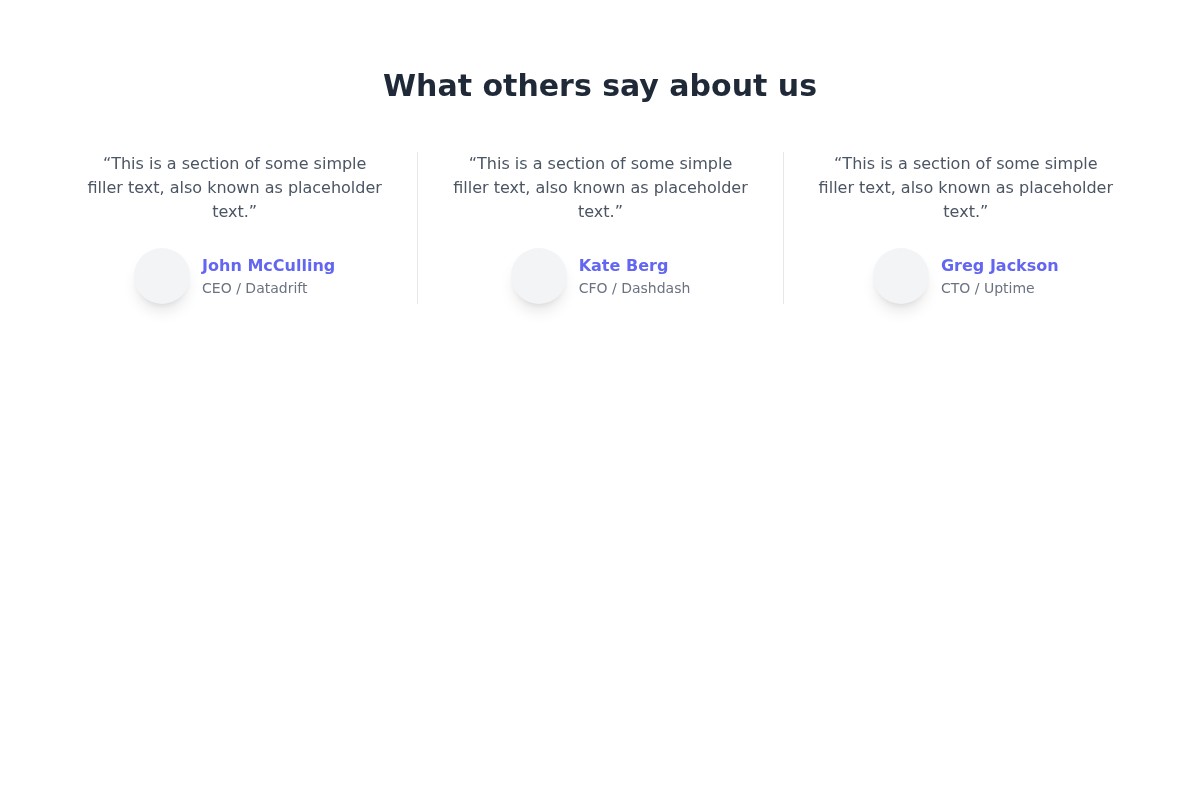This screenshot has height=800, width=1200.
Task: Open the Kate Berg name link
Action: coord(623,266)
